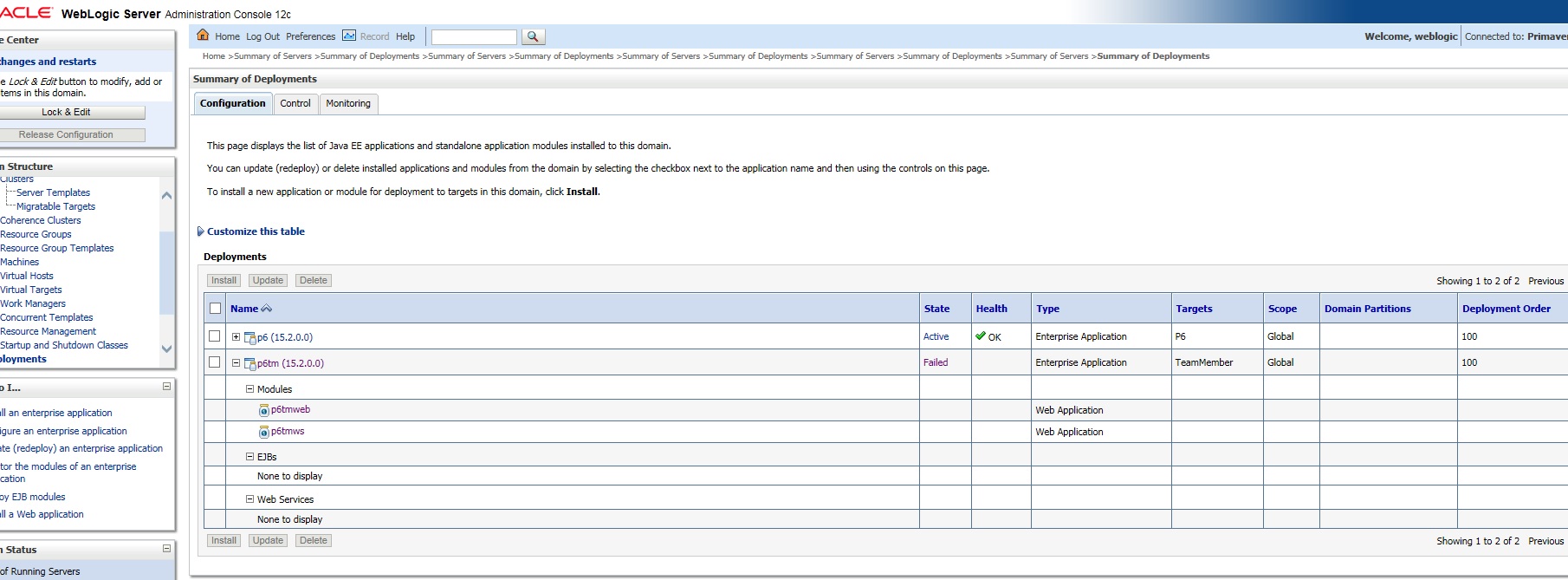Screen dimensions: 1568x580
Task: Click the Domain Structure scroll up arrow
Action: [x=167, y=196]
